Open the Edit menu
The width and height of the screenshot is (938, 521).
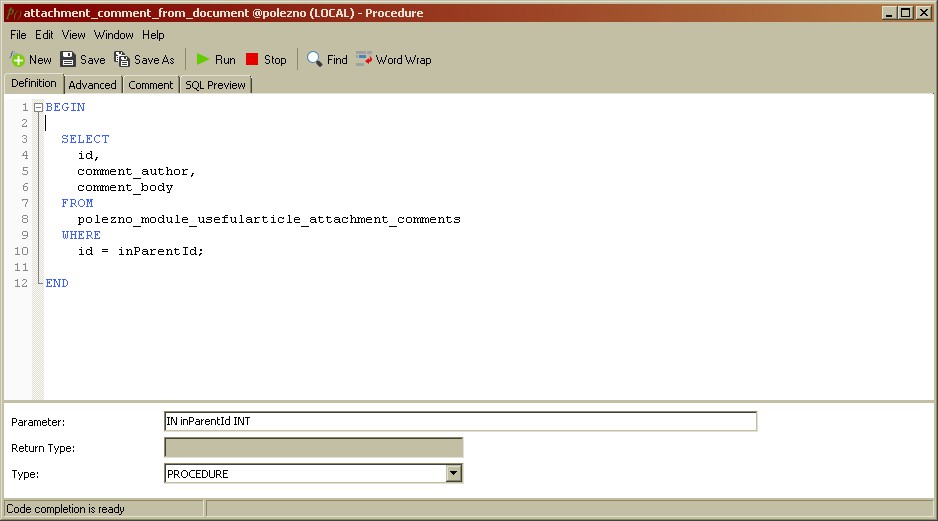click(44, 35)
